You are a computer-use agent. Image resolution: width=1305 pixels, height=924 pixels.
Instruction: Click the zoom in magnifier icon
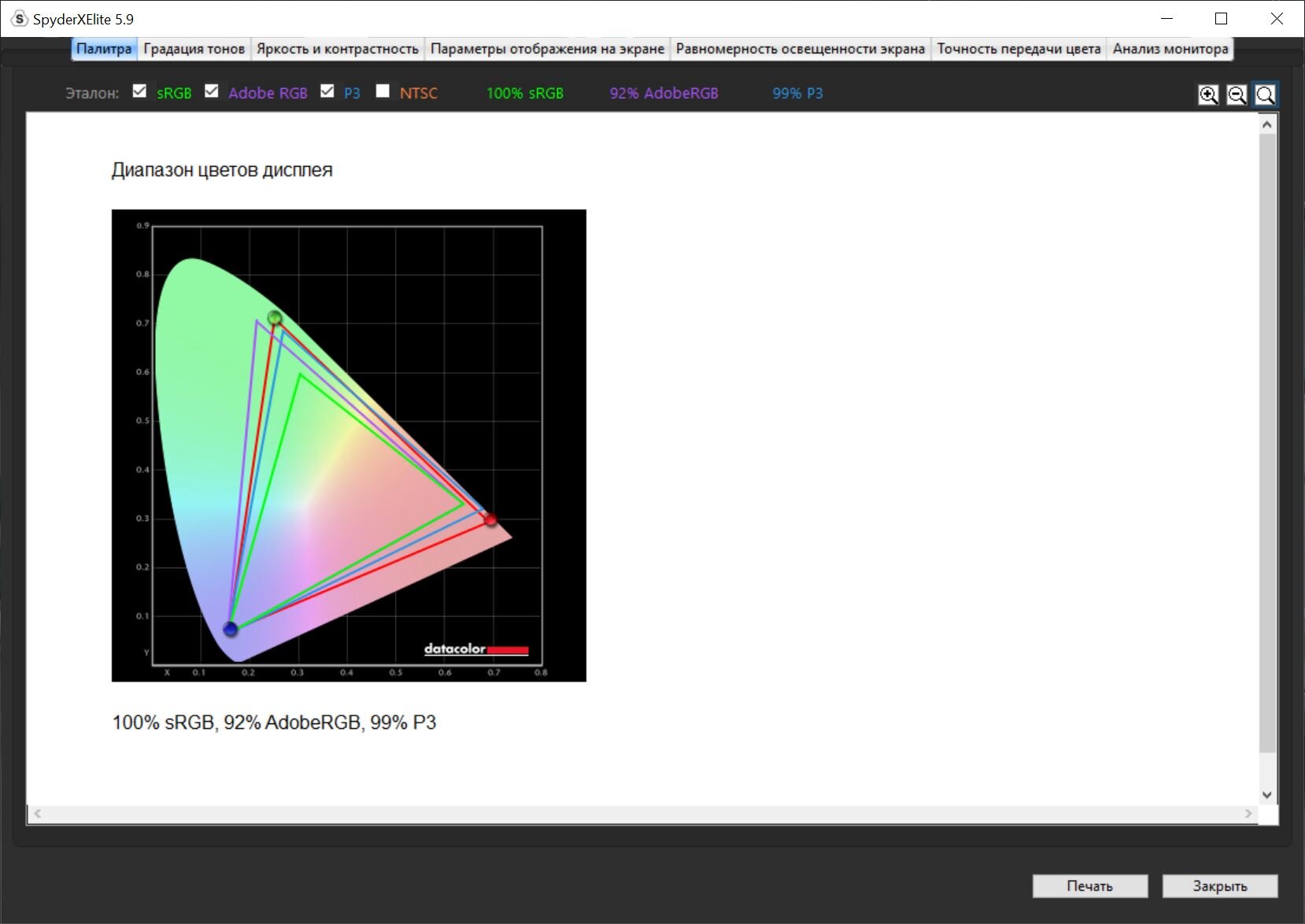tap(1208, 95)
